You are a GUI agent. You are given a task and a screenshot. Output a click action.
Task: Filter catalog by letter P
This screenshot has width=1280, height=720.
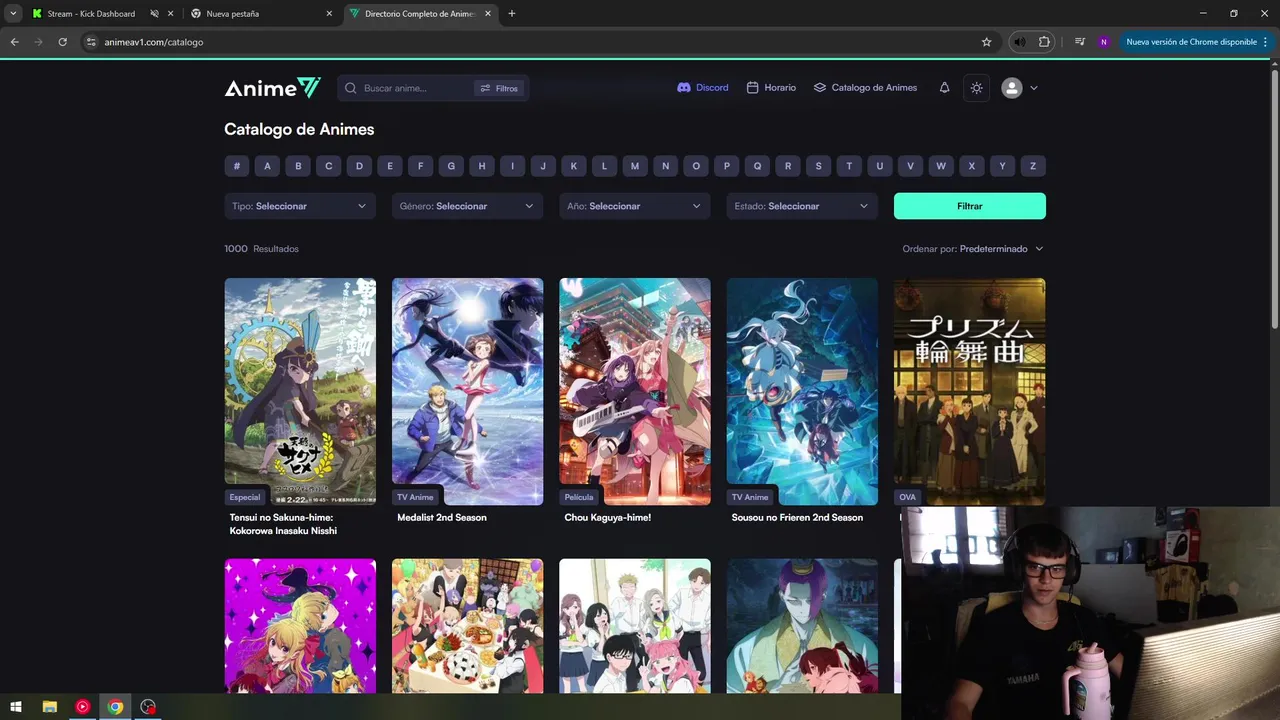click(x=727, y=166)
